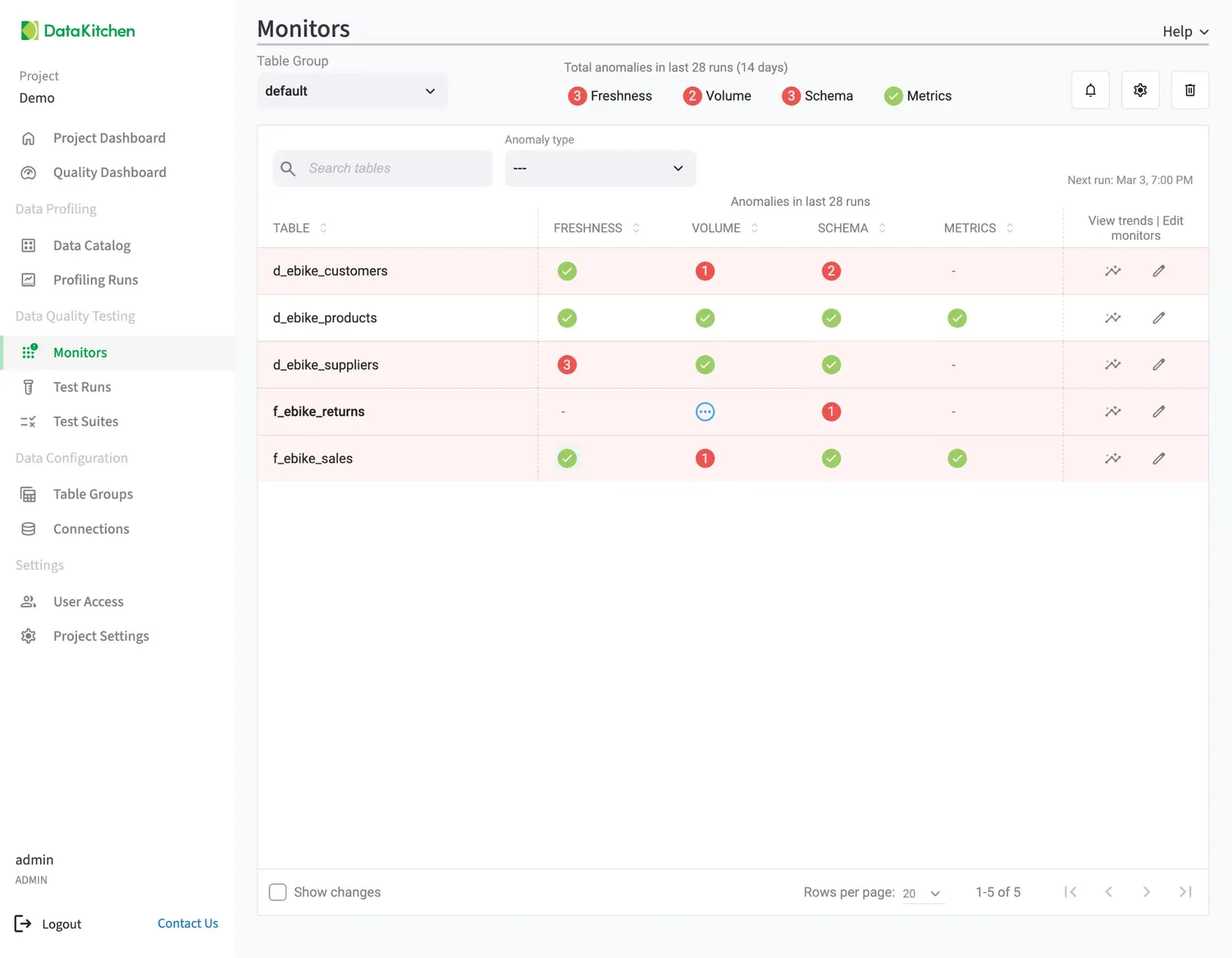The image size is (1232, 958).
Task: Edit monitors for f_ebike_sales
Action: [x=1159, y=458]
